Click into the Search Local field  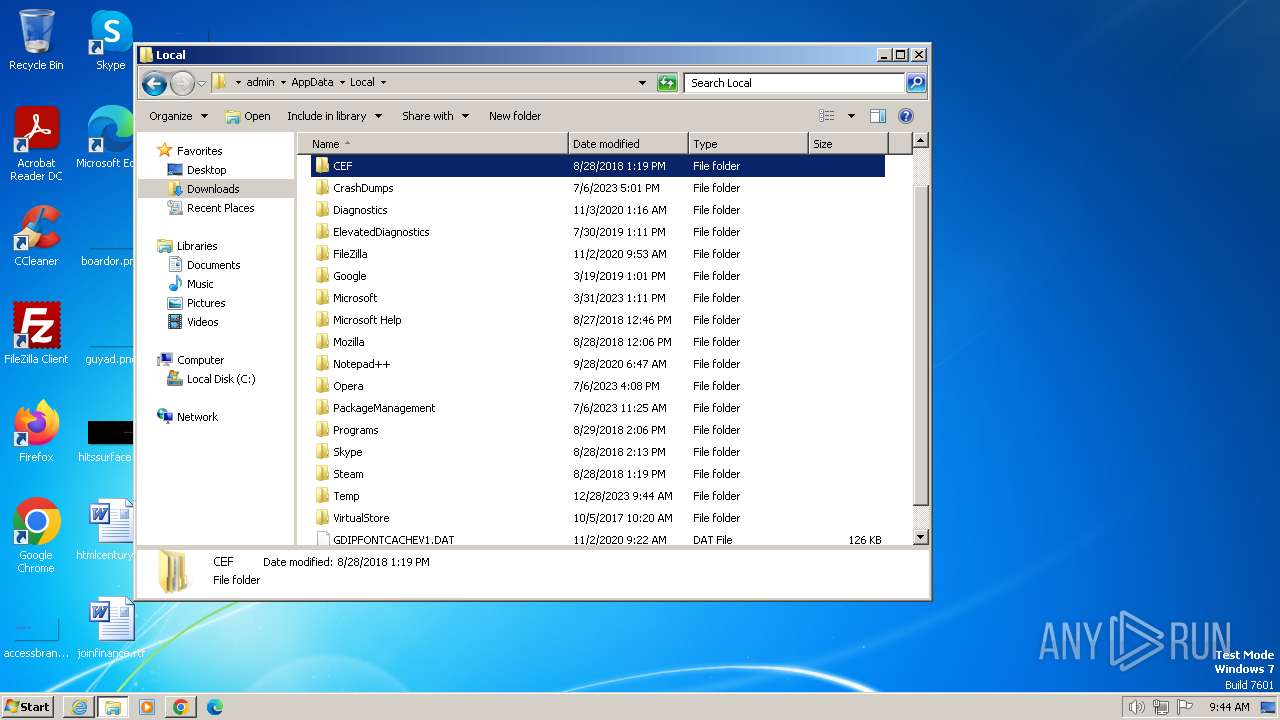[x=795, y=83]
